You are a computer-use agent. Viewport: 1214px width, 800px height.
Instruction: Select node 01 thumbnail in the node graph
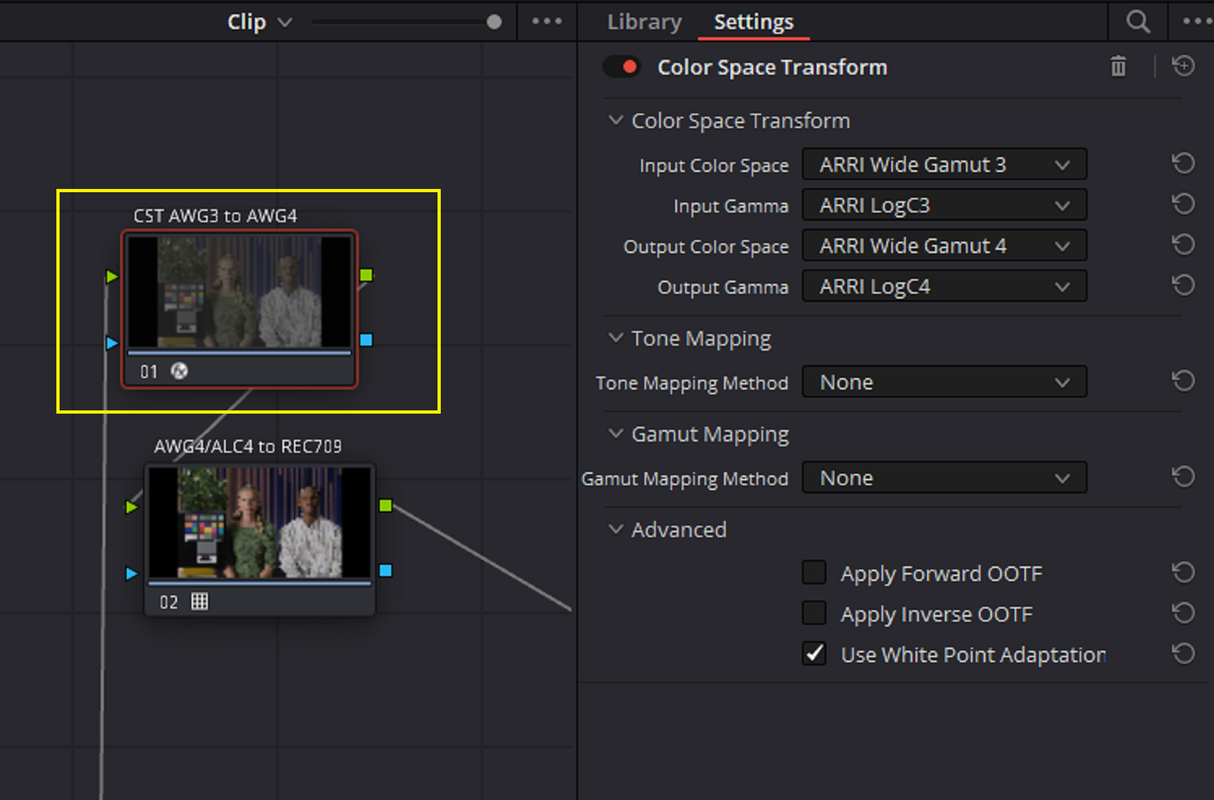[x=239, y=291]
